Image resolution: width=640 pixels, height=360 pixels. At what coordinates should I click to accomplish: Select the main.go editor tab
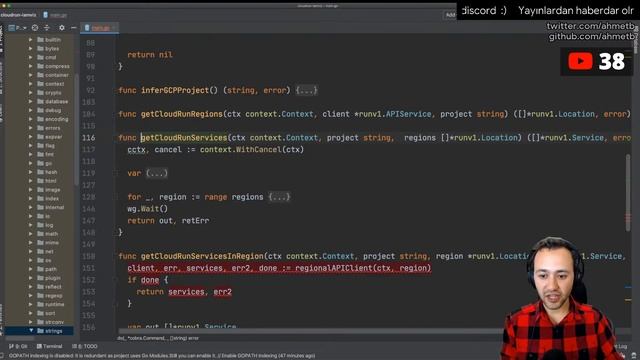100,28
